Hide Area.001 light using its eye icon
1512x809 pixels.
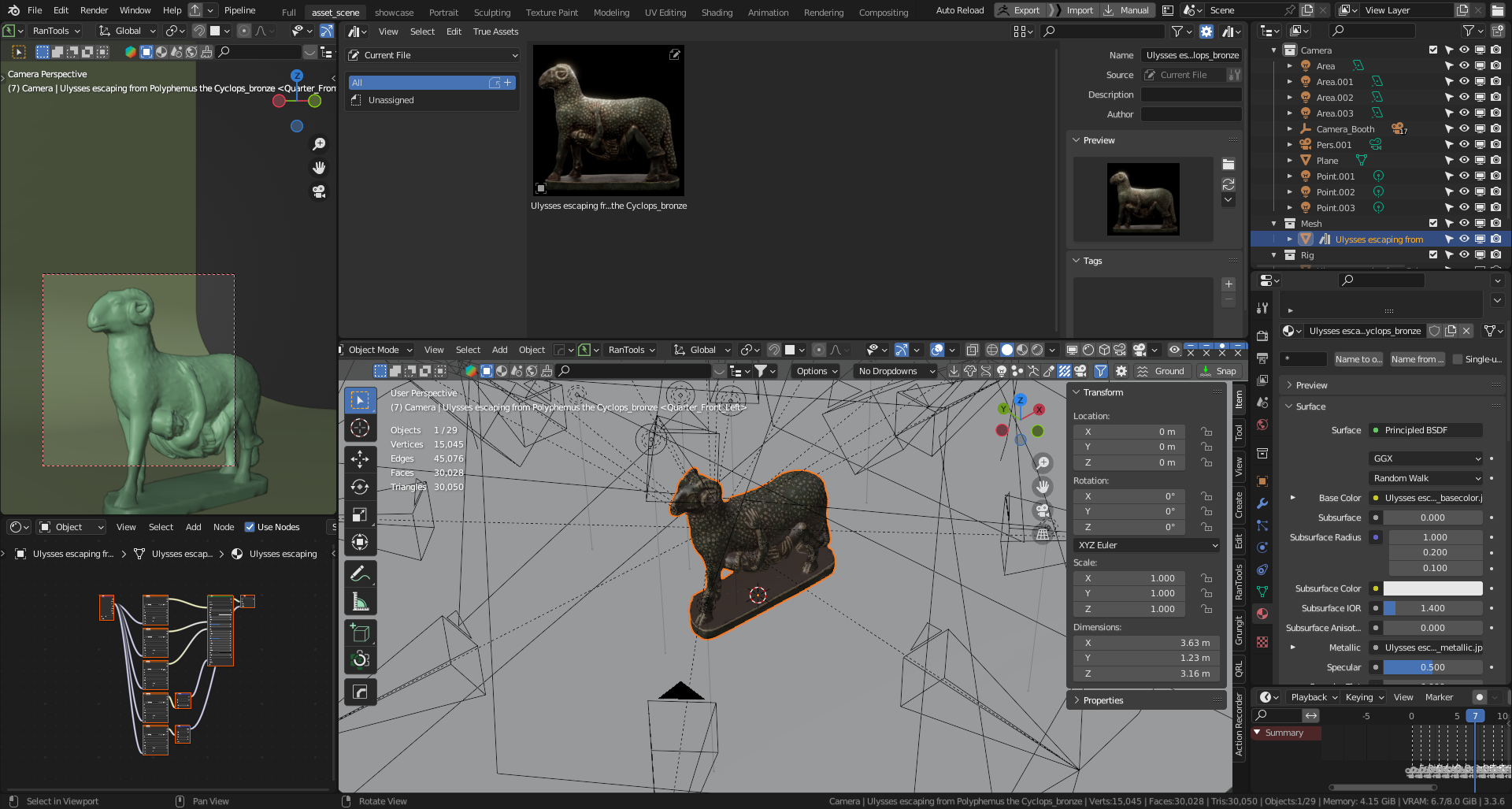(1464, 81)
